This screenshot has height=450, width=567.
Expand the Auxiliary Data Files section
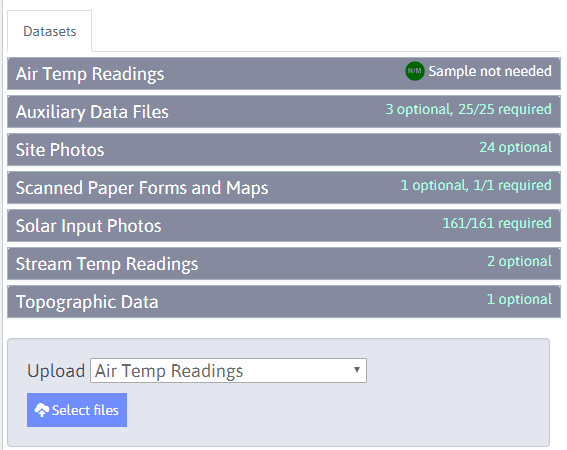(x=284, y=111)
